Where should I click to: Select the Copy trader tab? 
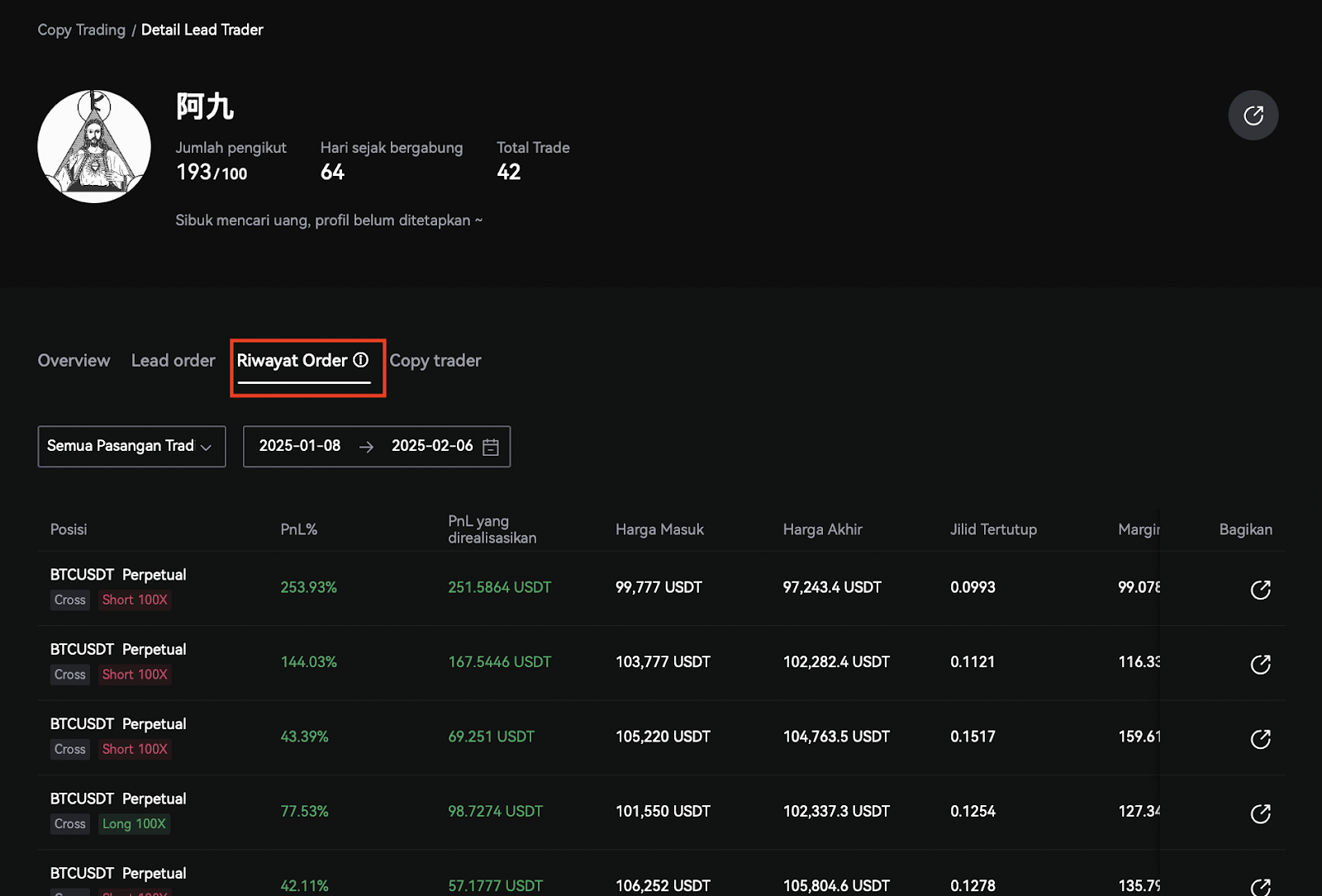[435, 361]
